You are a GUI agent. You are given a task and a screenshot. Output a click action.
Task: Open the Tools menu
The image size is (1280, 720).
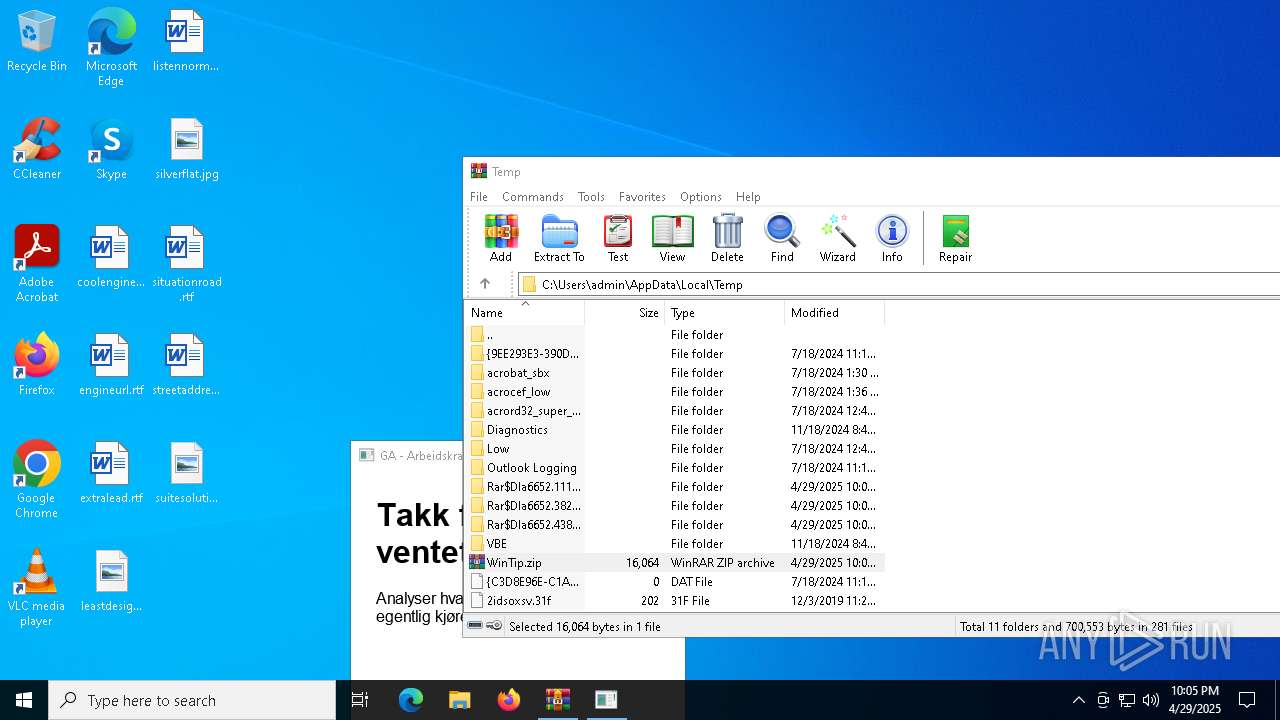[x=591, y=197]
